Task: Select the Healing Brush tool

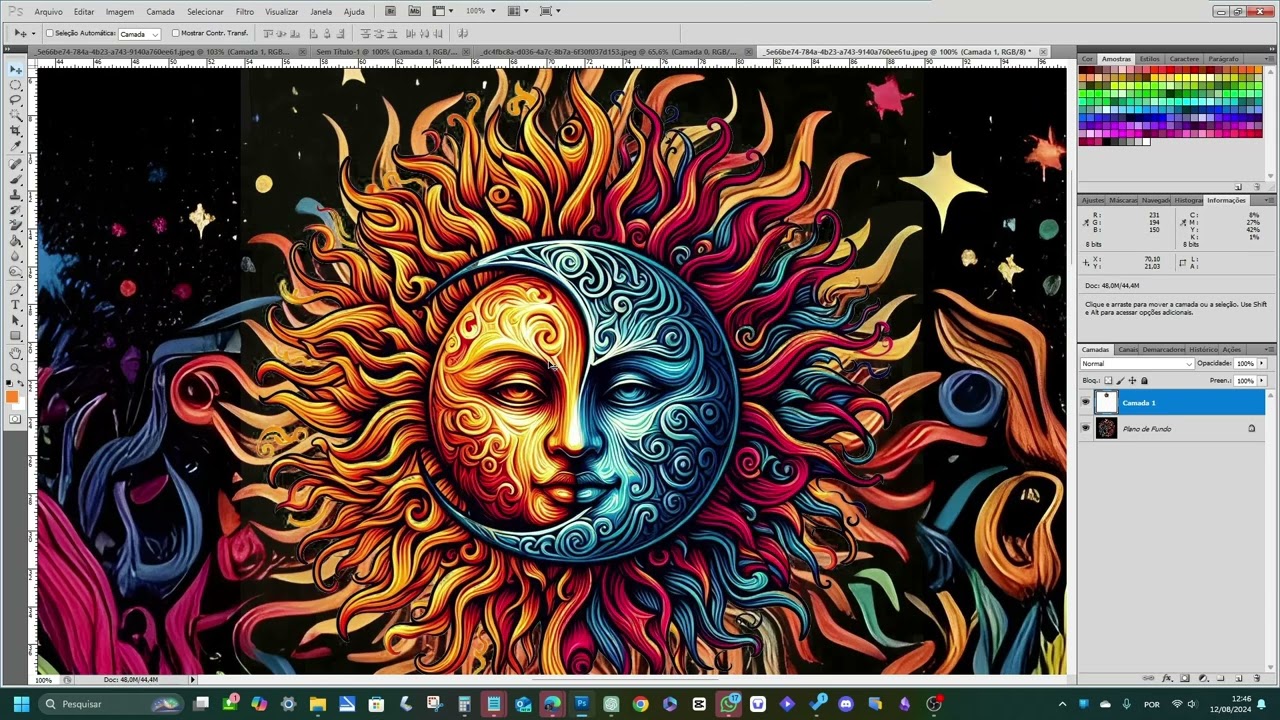Action: pyautogui.click(x=16, y=163)
